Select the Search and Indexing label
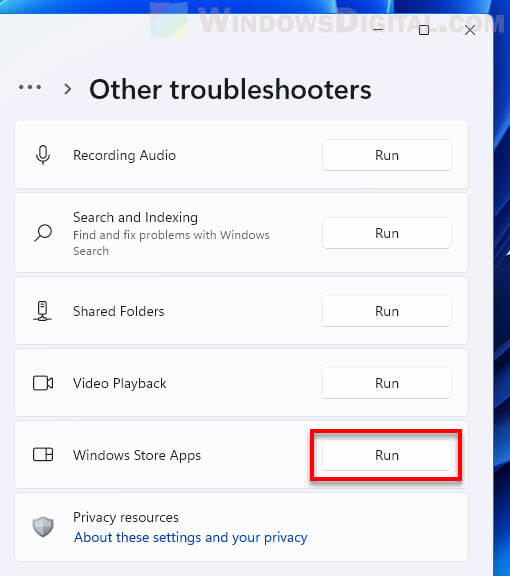 [x=135, y=217]
